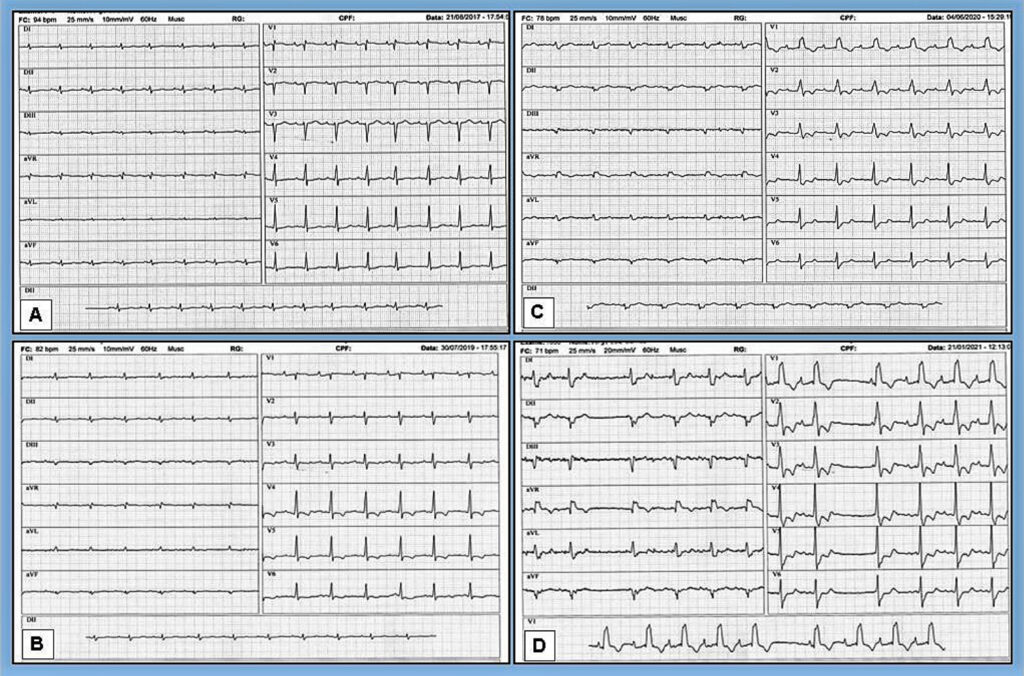Click the DII lead label in panel D
Screen dimensions: 1024x676
click(531, 404)
